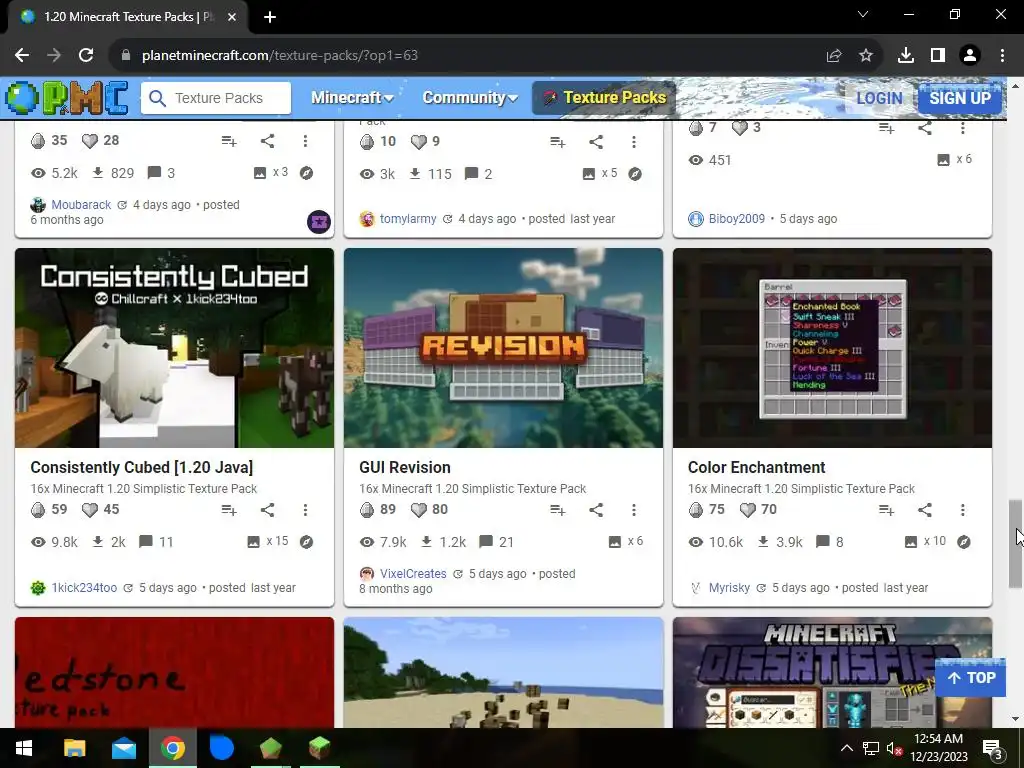The width and height of the screenshot is (1024, 768).
Task: Go back with the browser back arrow
Action: tap(22, 56)
